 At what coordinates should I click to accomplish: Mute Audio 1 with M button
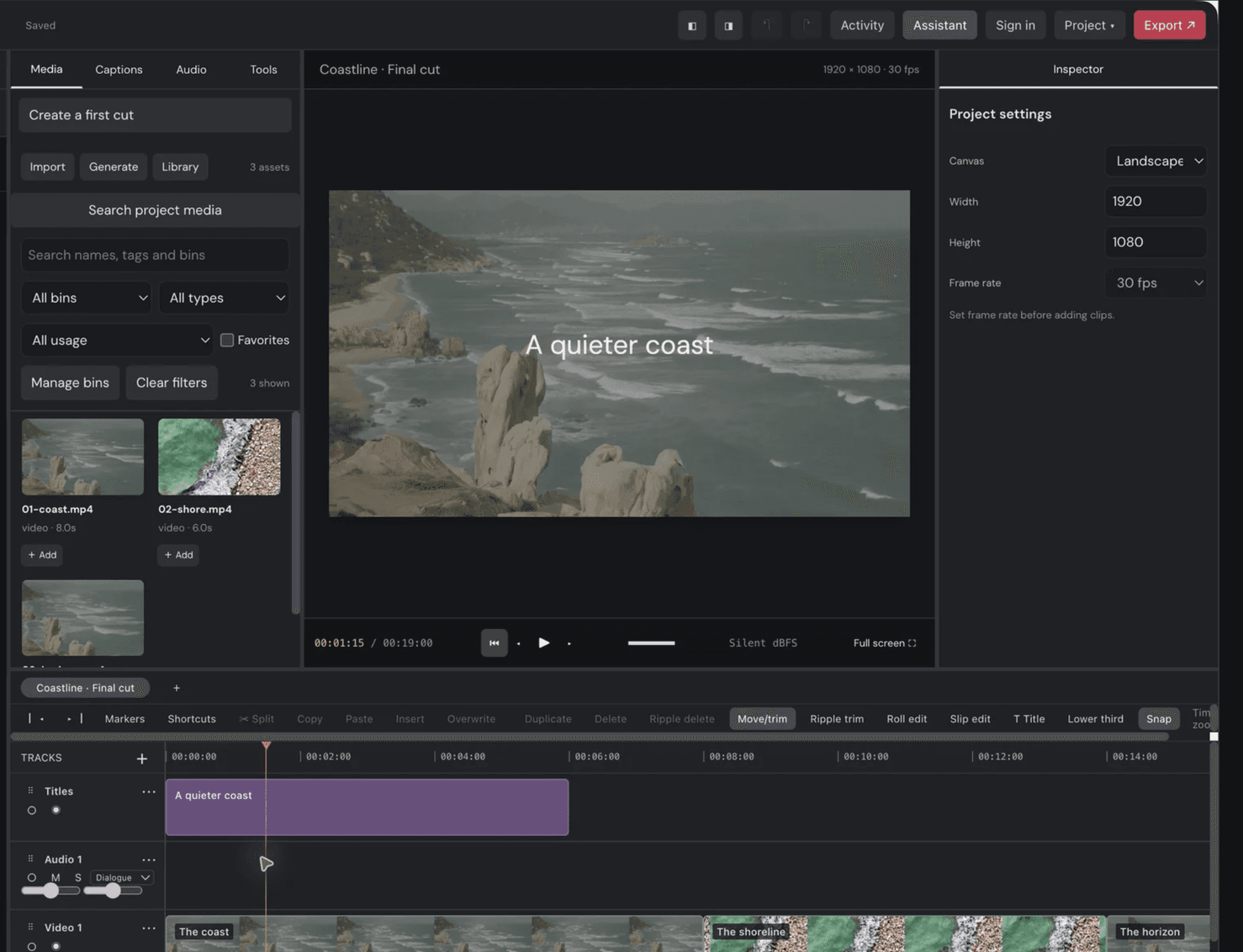pos(56,877)
